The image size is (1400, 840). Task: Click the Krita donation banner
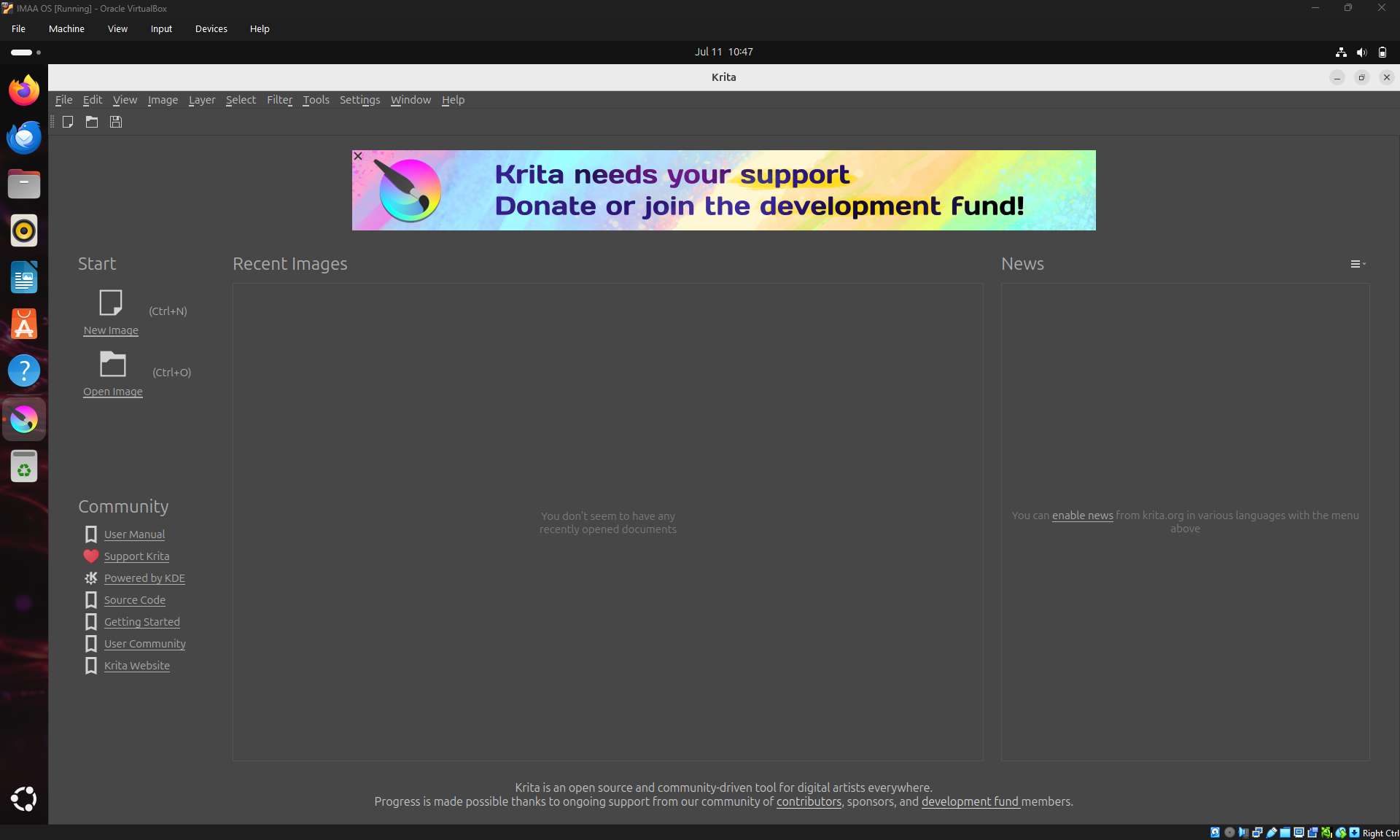coord(724,190)
